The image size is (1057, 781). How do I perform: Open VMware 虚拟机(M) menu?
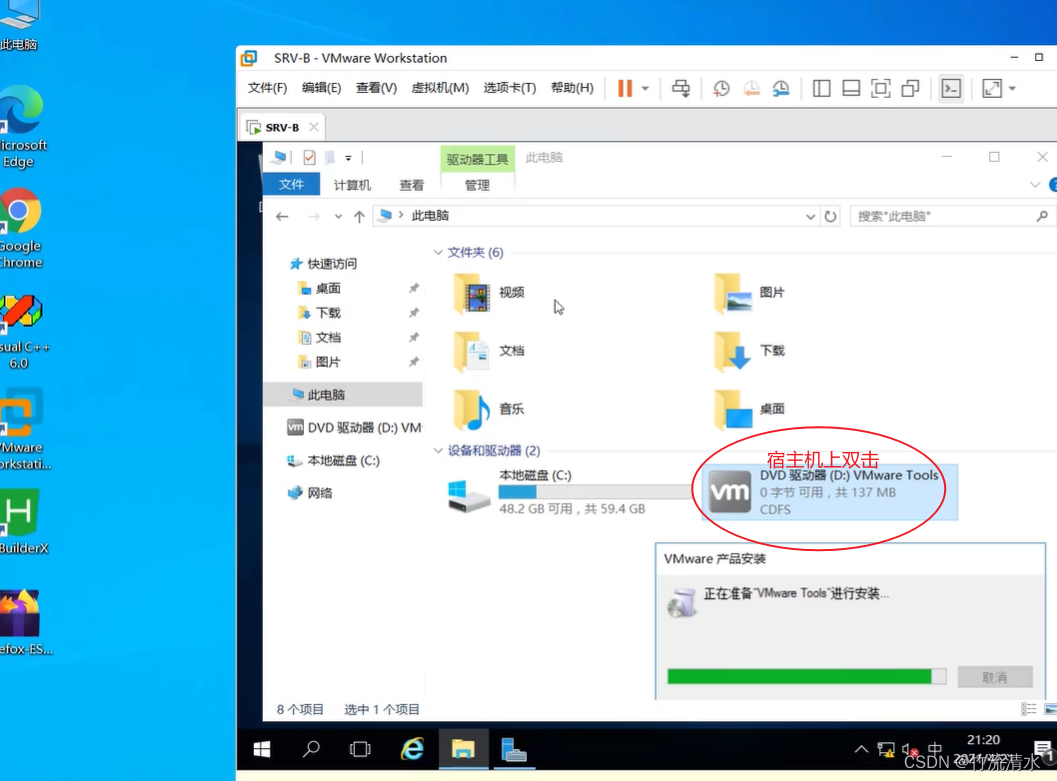point(440,88)
